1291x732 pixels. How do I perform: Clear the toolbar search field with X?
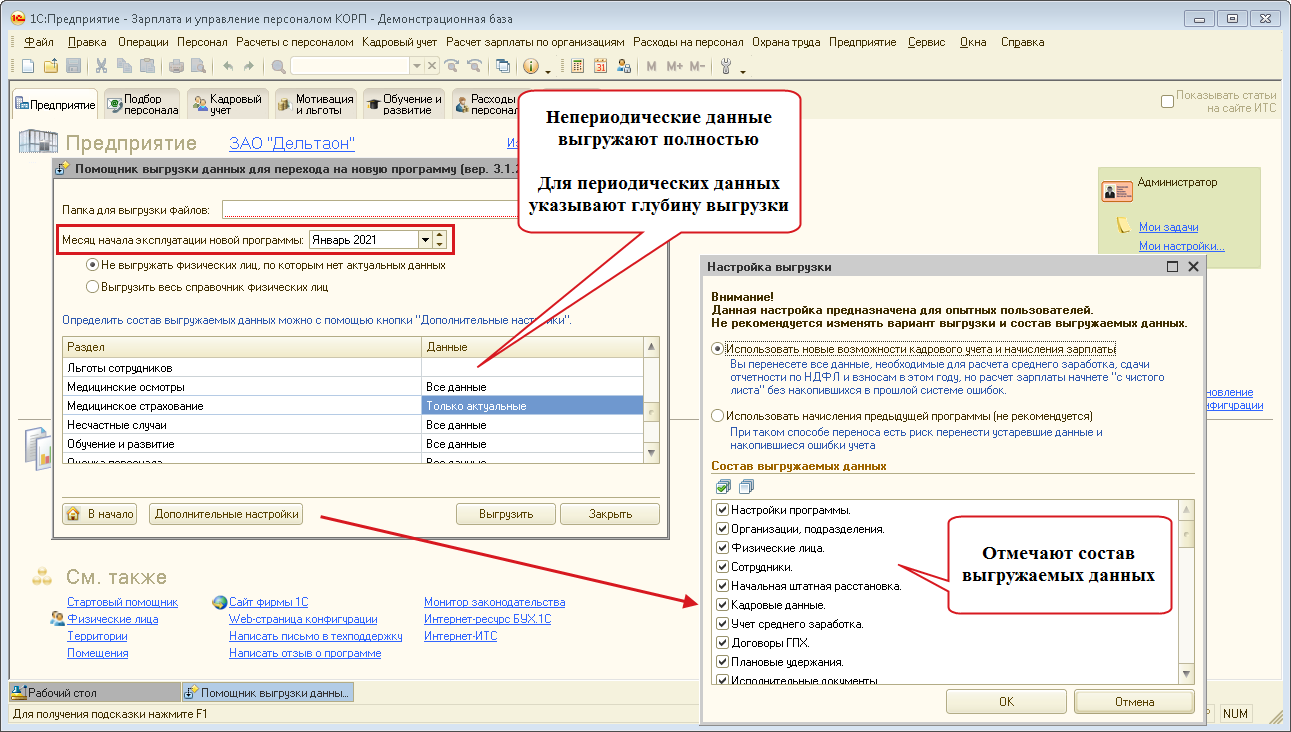(432, 66)
